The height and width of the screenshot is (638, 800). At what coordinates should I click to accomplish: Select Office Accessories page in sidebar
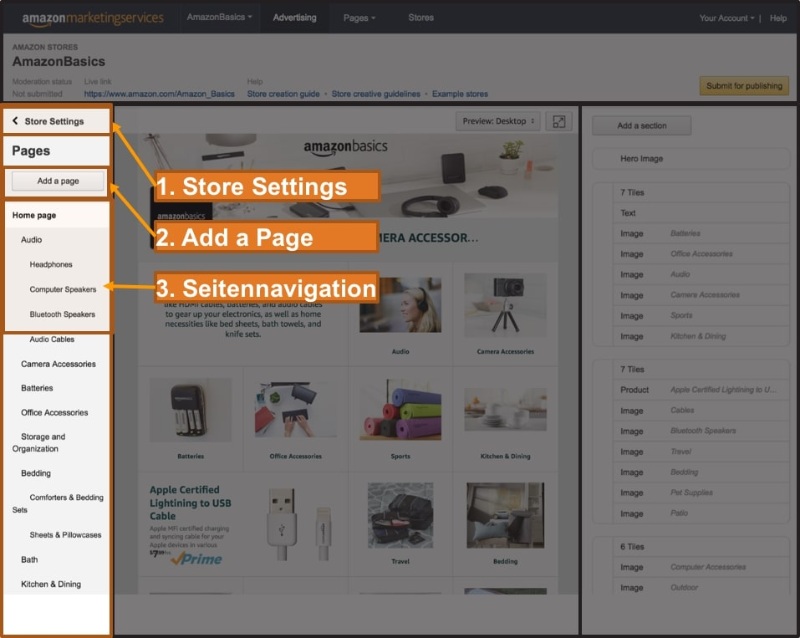pos(57,412)
